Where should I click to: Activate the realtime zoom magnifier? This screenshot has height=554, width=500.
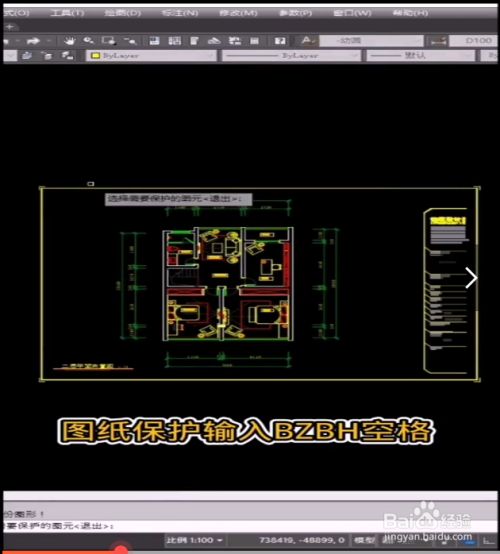[x=88, y=41]
